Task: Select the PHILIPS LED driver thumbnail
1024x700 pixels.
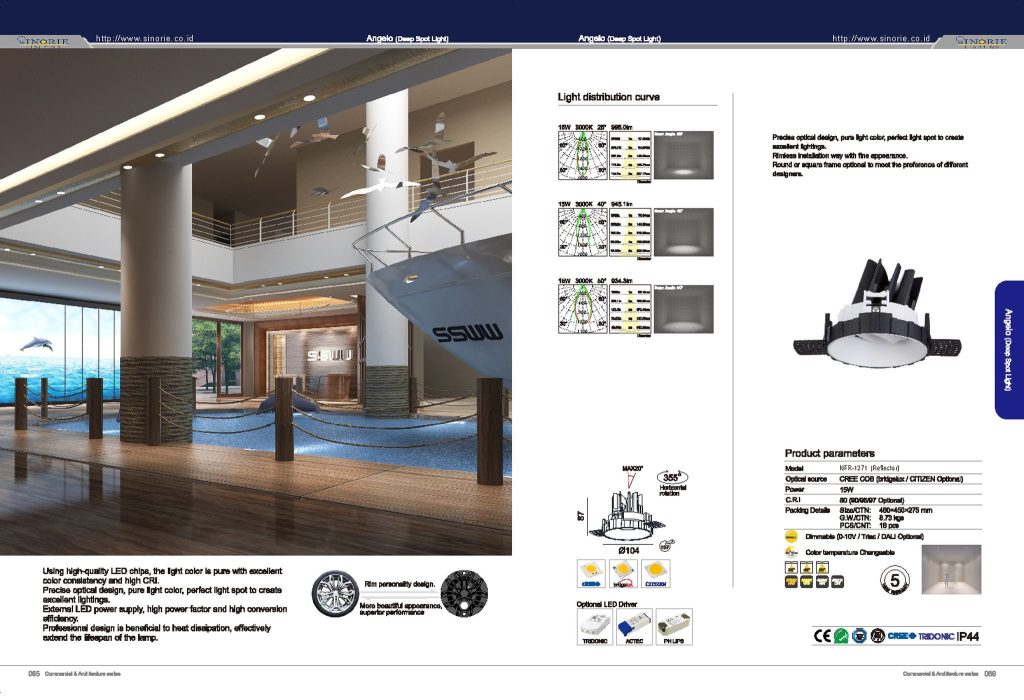Action: pyautogui.click(x=673, y=627)
